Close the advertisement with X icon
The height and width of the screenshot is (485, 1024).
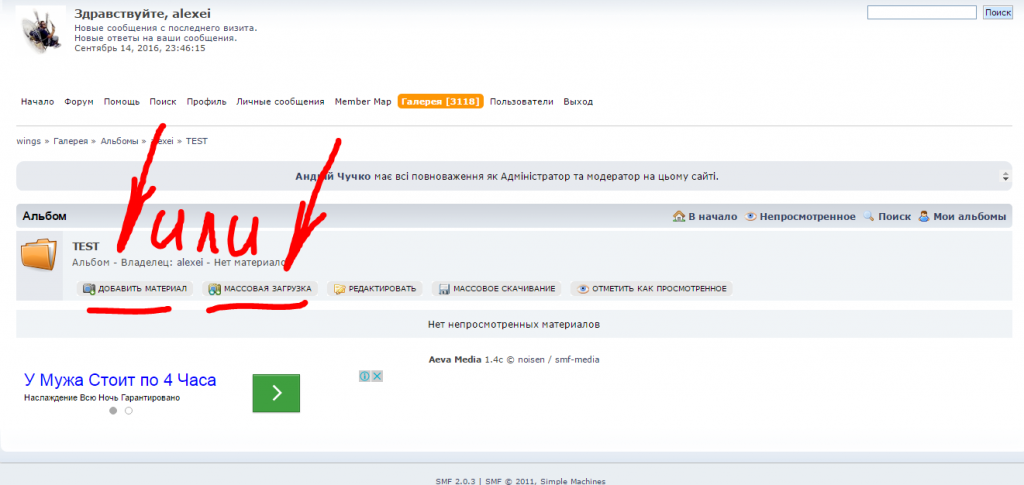[378, 376]
